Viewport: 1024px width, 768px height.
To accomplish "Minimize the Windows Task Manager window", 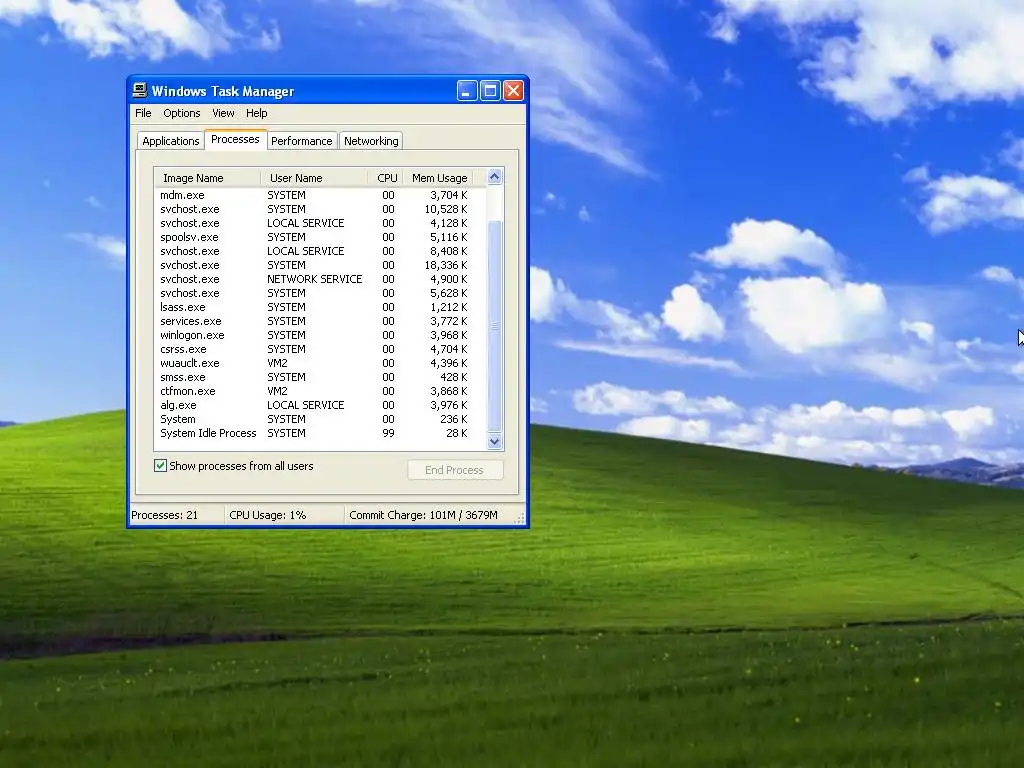I will click(466, 91).
